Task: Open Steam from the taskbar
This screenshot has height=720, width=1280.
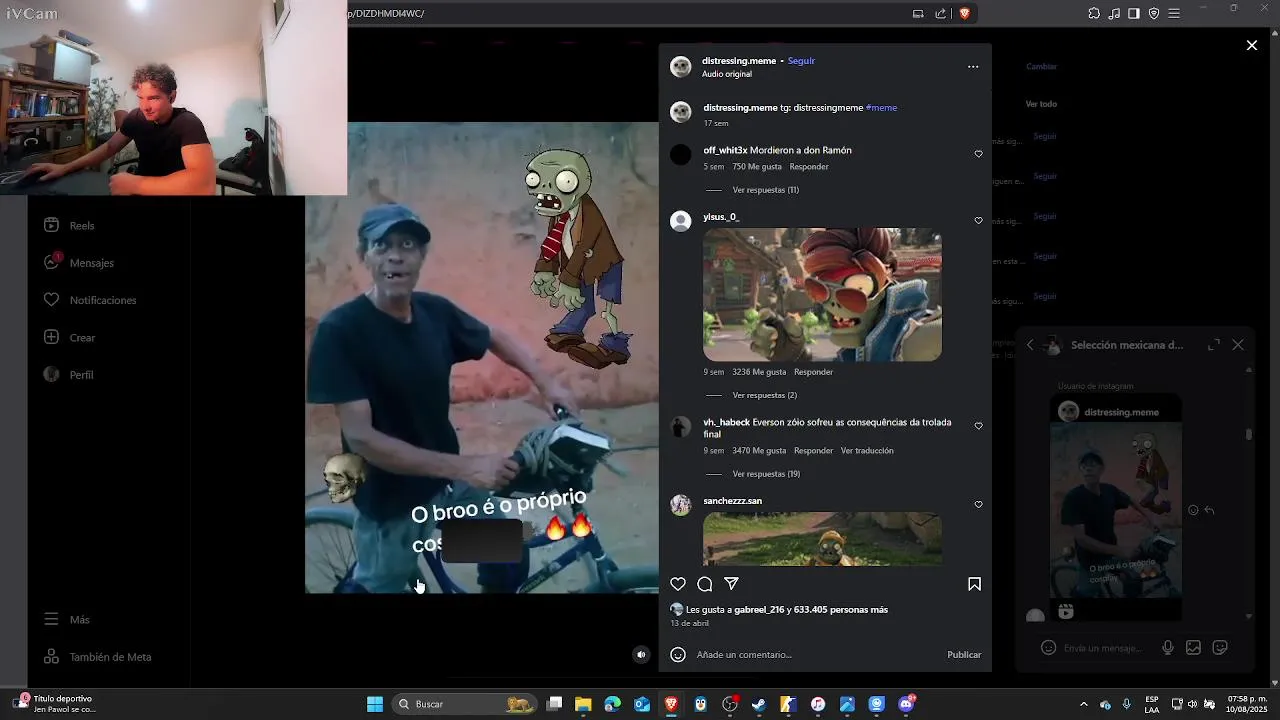Action: (x=759, y=704)
